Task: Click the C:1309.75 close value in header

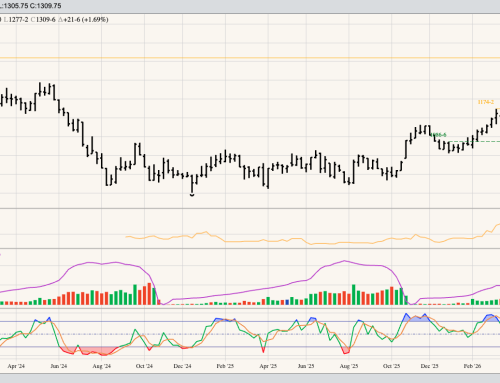Action: pos(45,6)
